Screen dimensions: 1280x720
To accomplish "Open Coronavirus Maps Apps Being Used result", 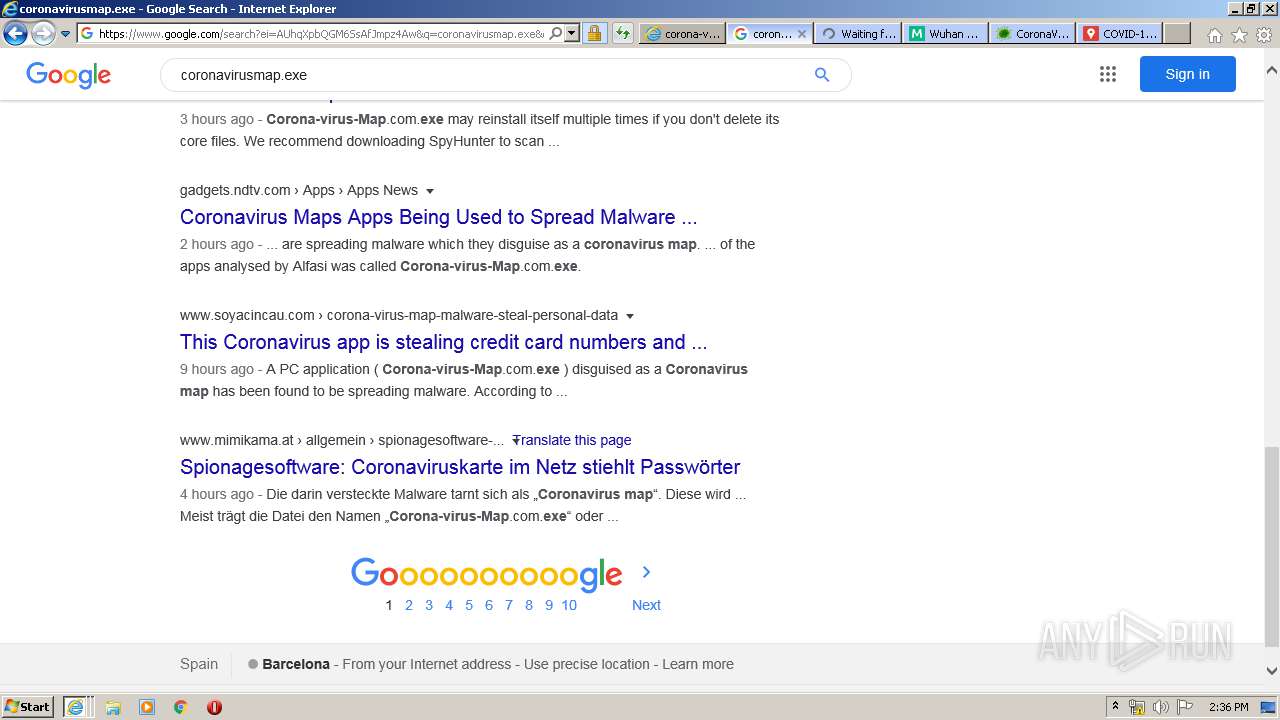I will tap(438, 217).
